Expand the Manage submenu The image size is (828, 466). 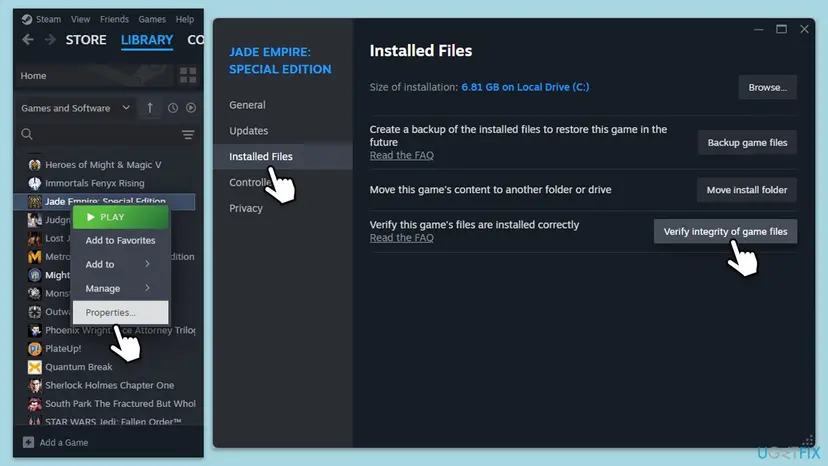coord(120,288)
